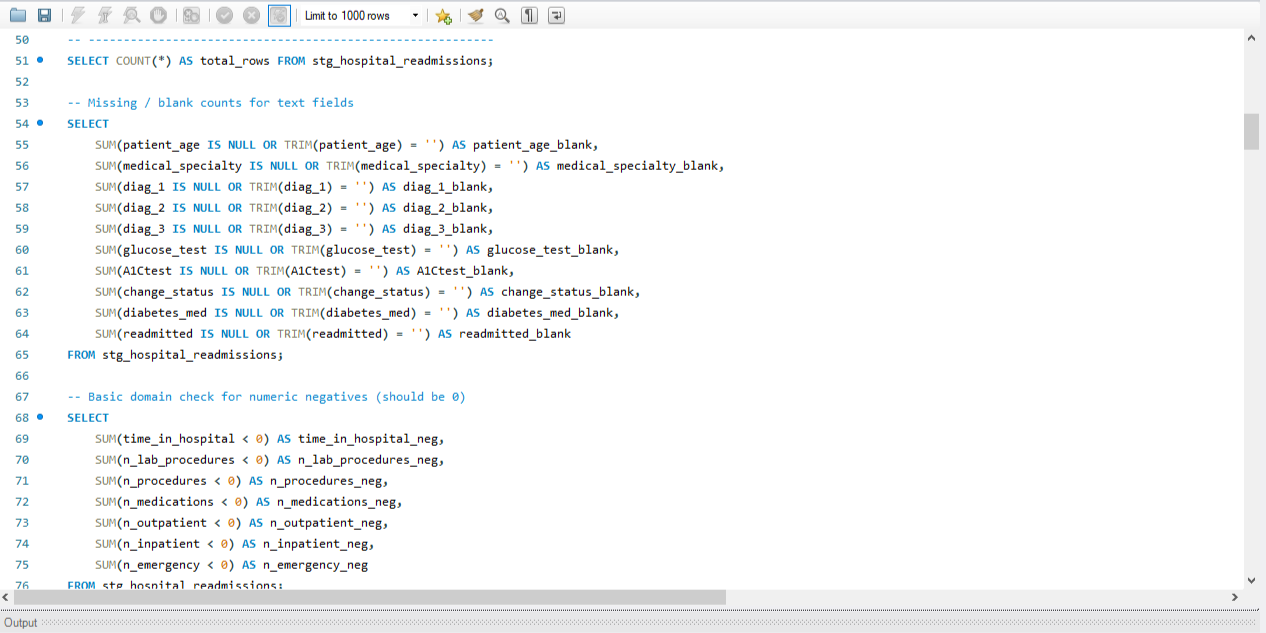
Task: Click the COUNT(*) function on line 51
Action: [x=144, y=61]
